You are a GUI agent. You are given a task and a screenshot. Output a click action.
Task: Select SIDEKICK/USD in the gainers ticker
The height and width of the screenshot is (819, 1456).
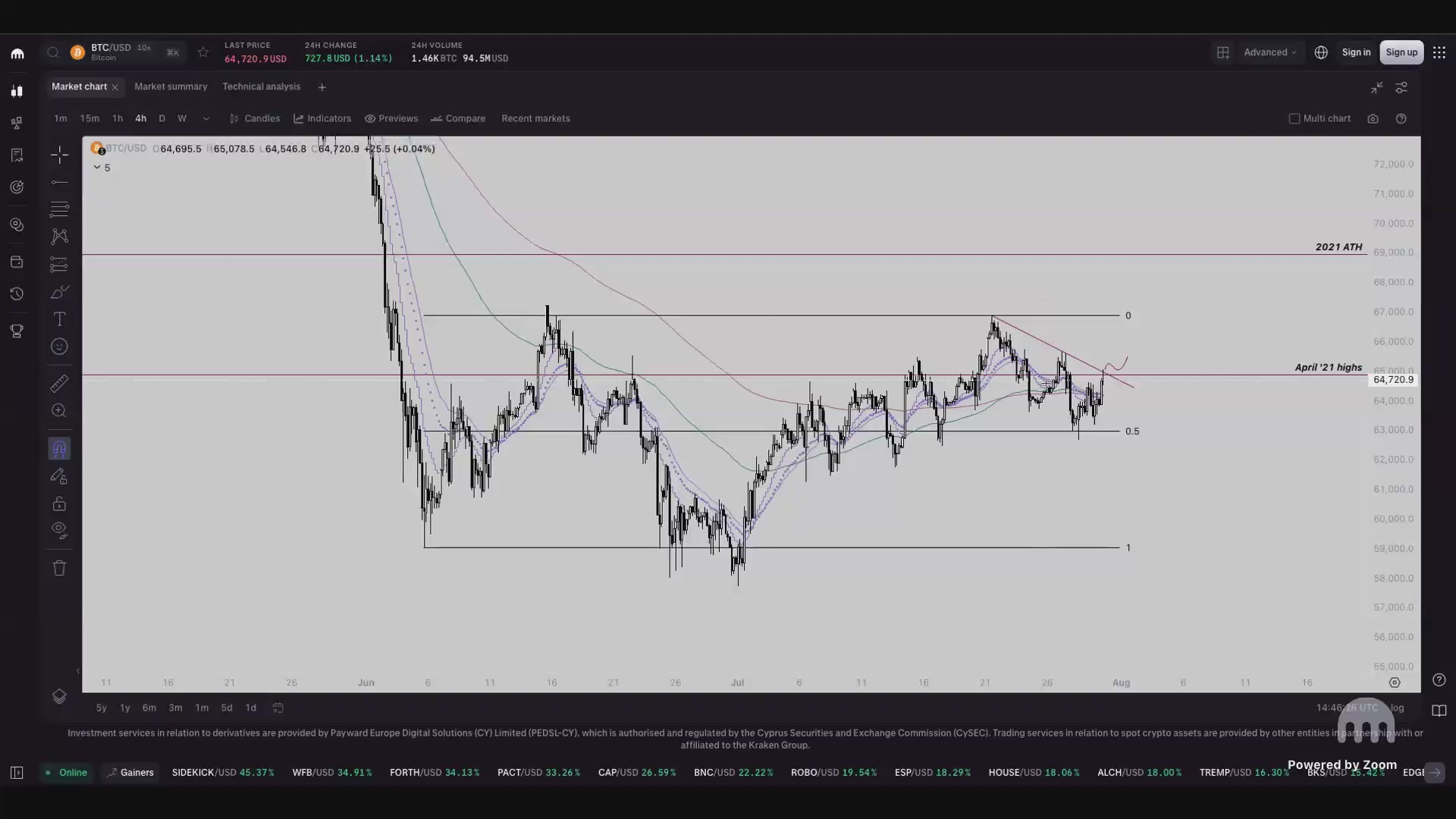coord(223,773)
